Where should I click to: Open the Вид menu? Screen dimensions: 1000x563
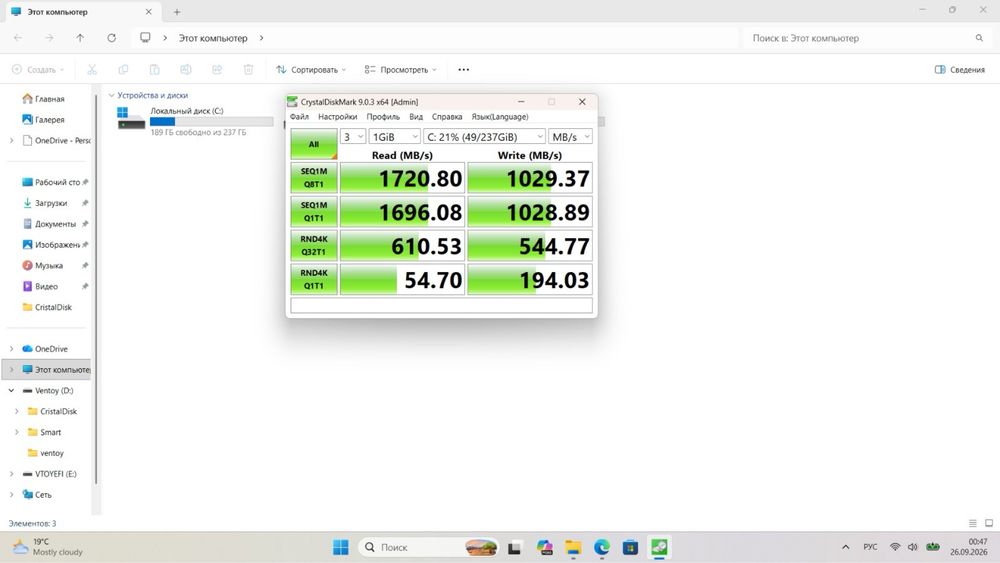(x=416, y=117)
